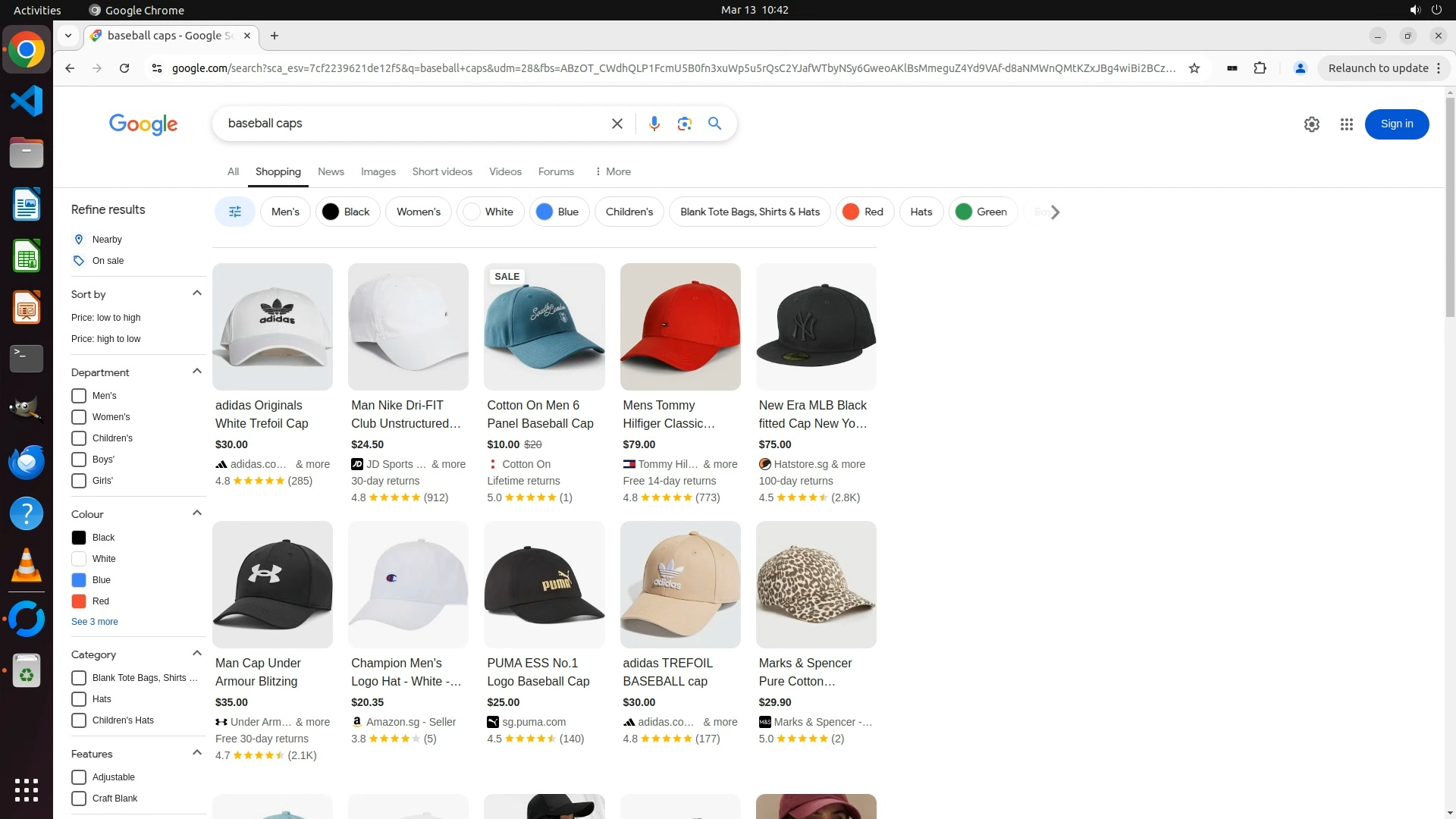The height and width of the screenshot is (819, 1456).
Task: Open the Cotton On blue cap thumbnail
Action: coord(544,327)
